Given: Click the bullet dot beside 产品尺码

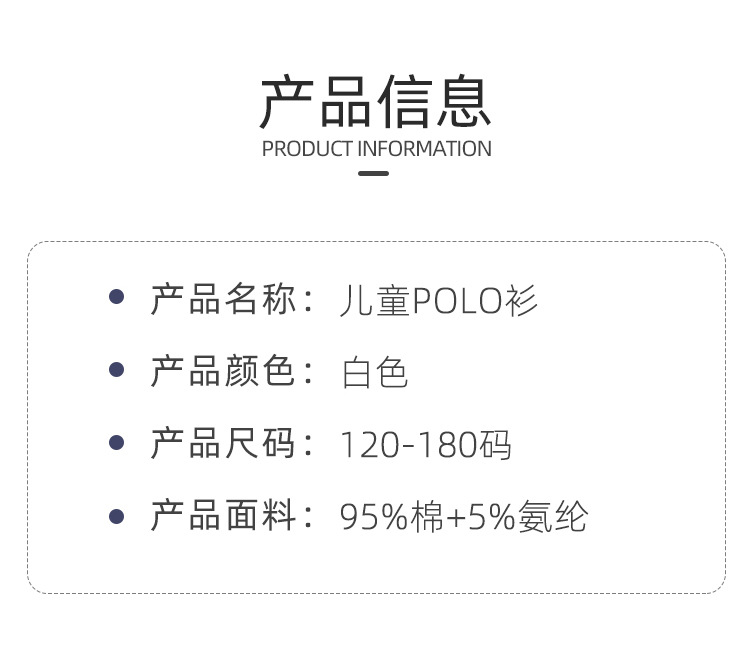Looking at the screenshot, I should click(x=116, y=443).
